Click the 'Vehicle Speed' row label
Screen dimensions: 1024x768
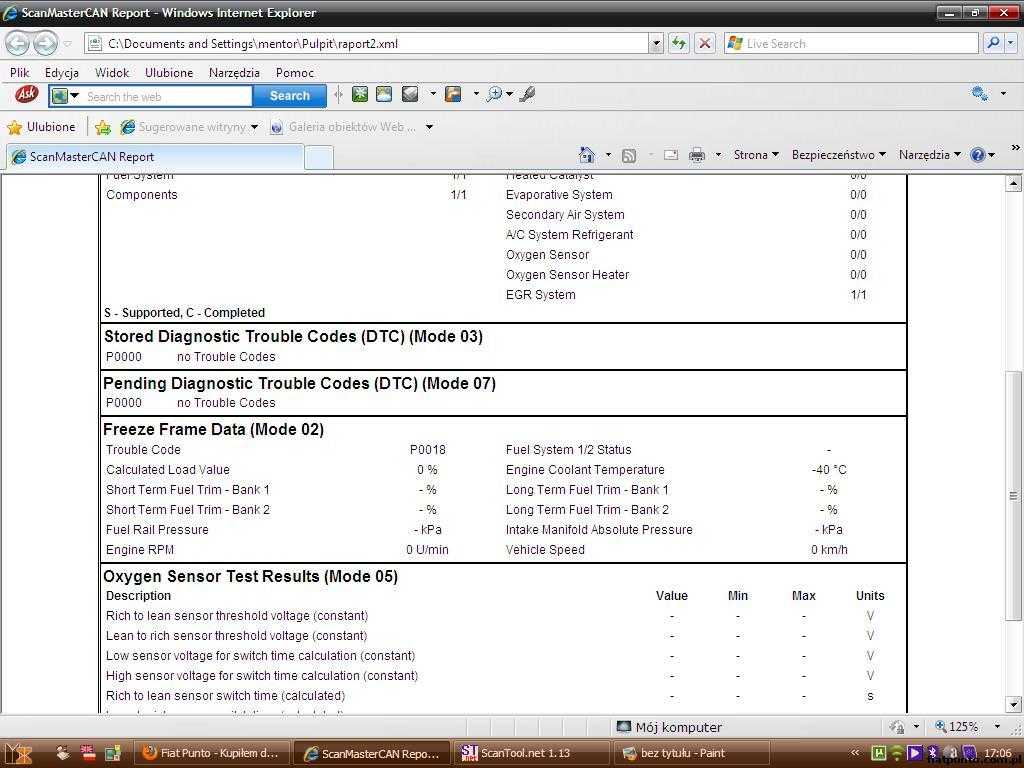tap(545, 550)
